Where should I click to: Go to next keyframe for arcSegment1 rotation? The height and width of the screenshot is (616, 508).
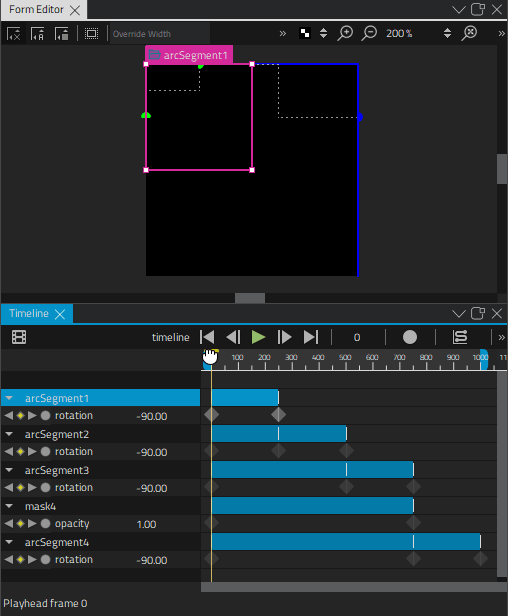pos(32,415)
